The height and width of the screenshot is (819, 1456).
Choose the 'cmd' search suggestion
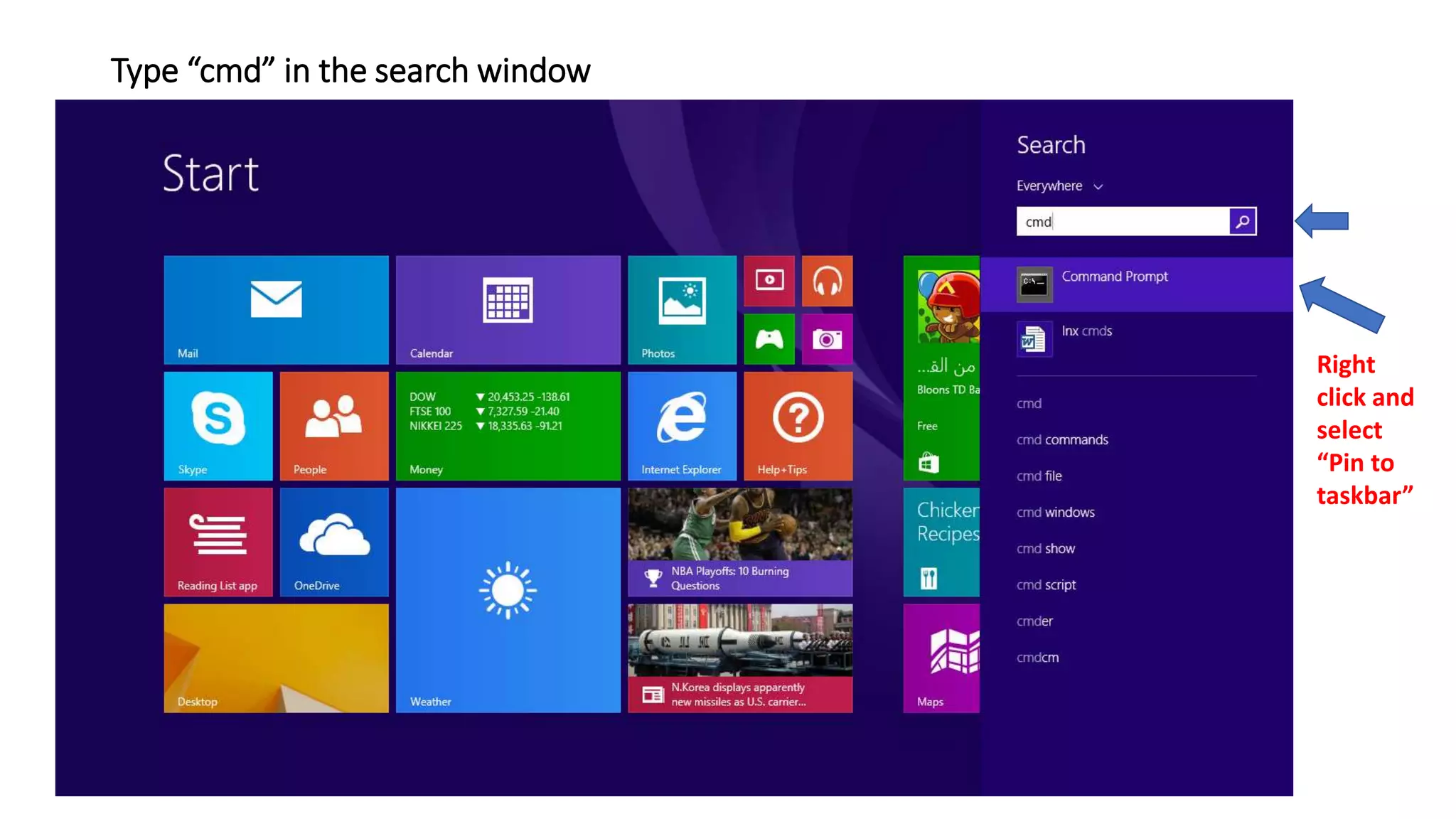pyautogui.click(x=1029, y=404)
